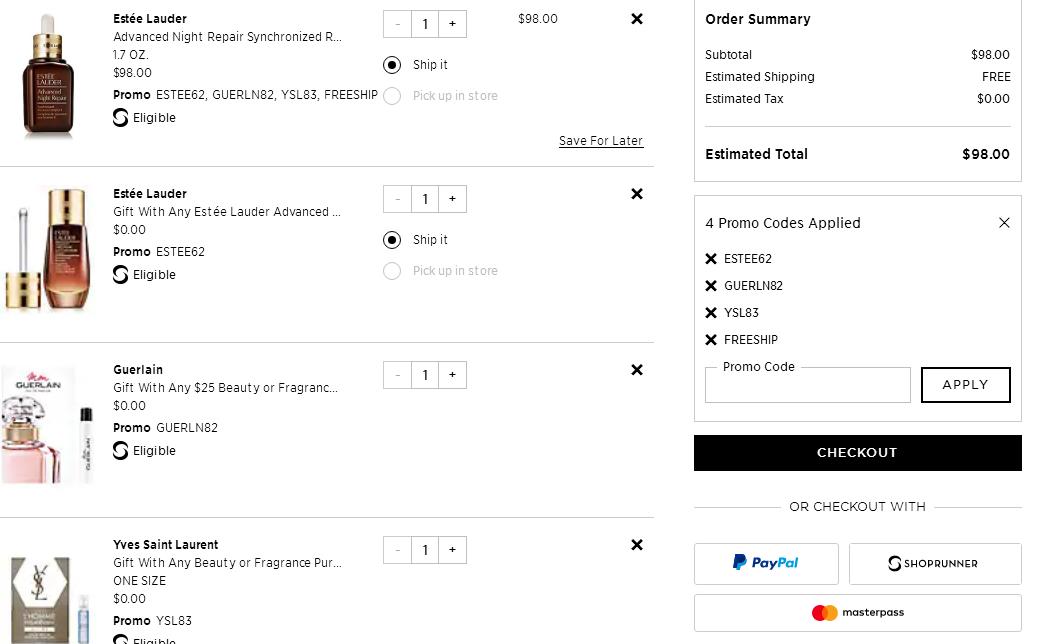Click the 1.7 OZ. size text
1040x644 pixels.
coord(131,54)
